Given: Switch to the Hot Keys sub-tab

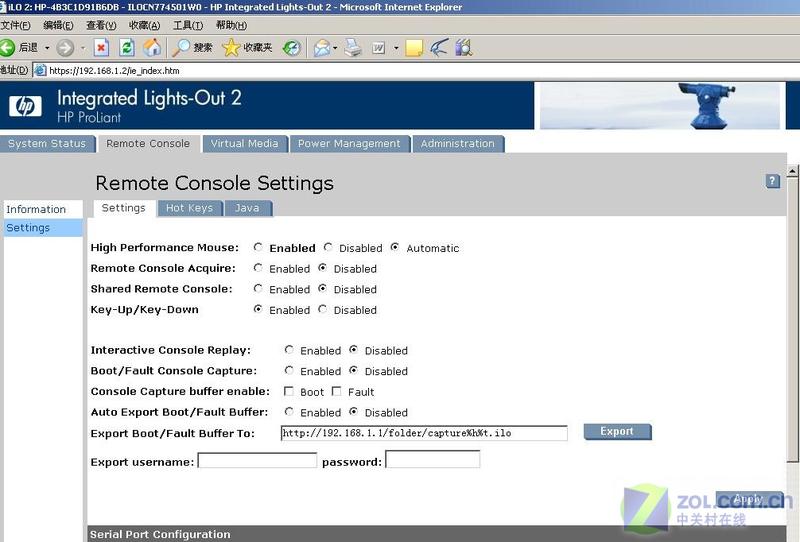Looking at the screenshot, I should (x=189, y=208).
